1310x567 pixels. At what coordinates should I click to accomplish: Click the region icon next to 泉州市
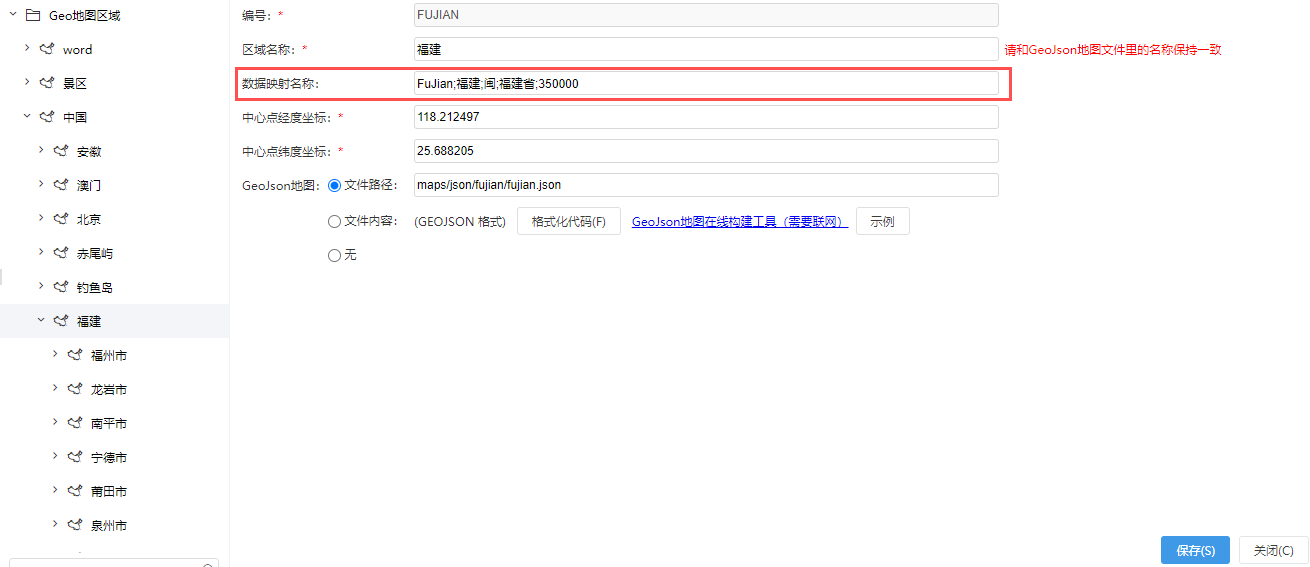75,525
